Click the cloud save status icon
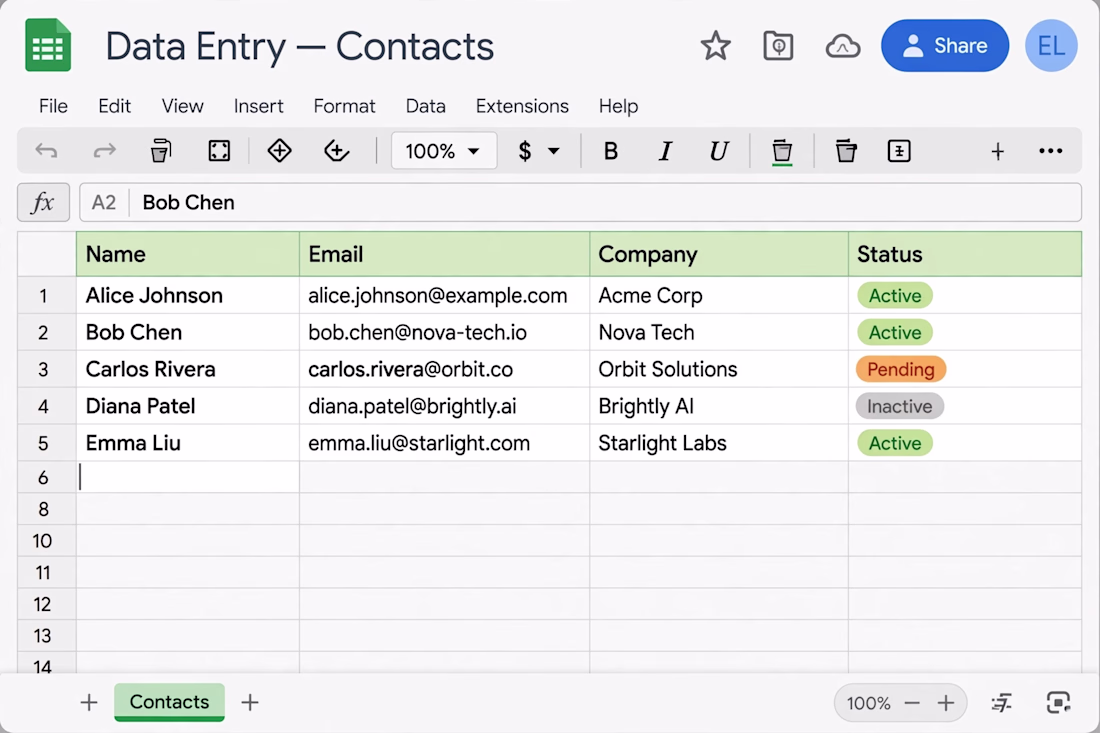The image size is (1100, 733). [x=843, y=46]
